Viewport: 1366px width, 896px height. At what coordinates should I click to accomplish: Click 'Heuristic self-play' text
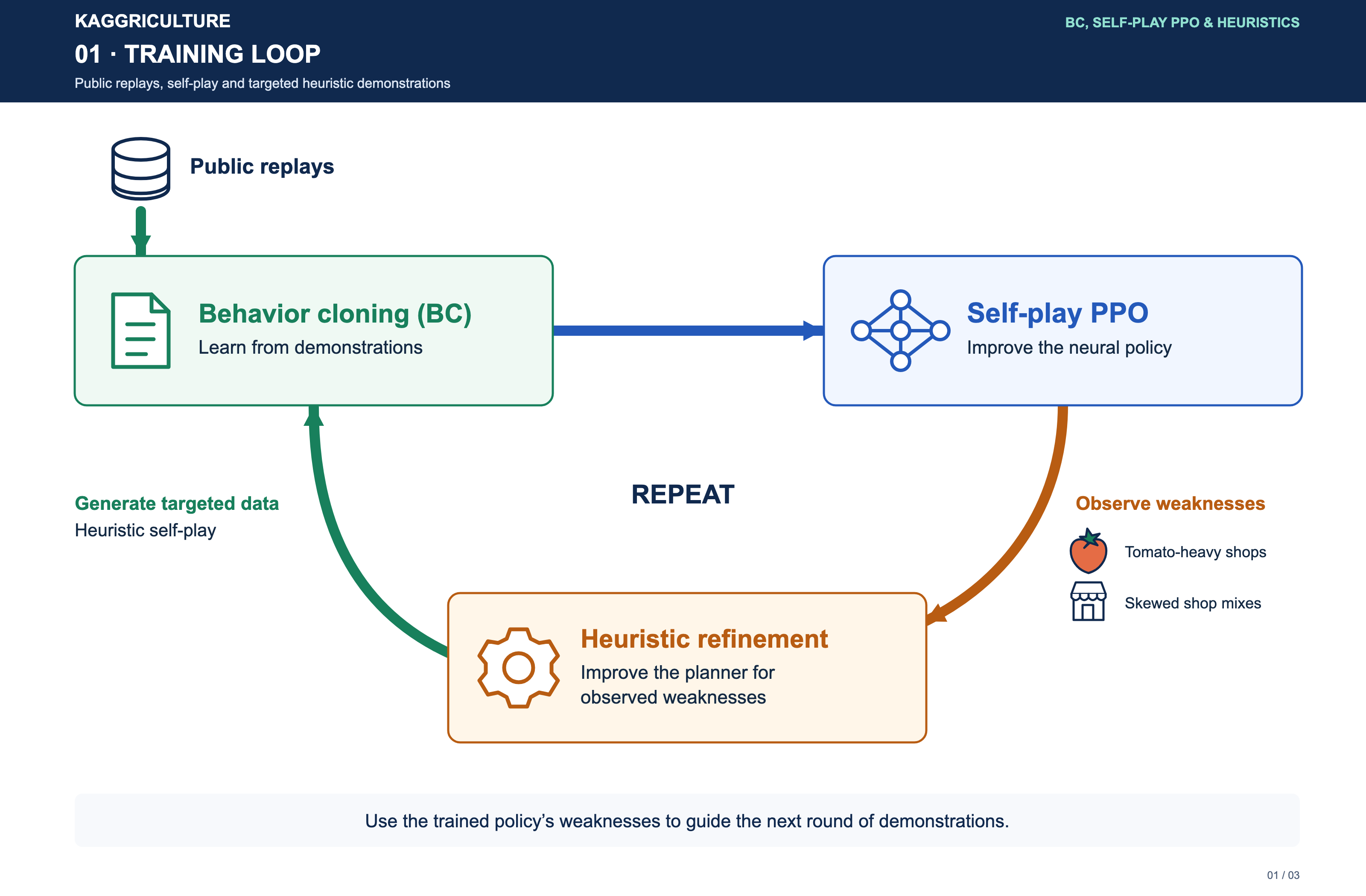click(x=145, y=531)
